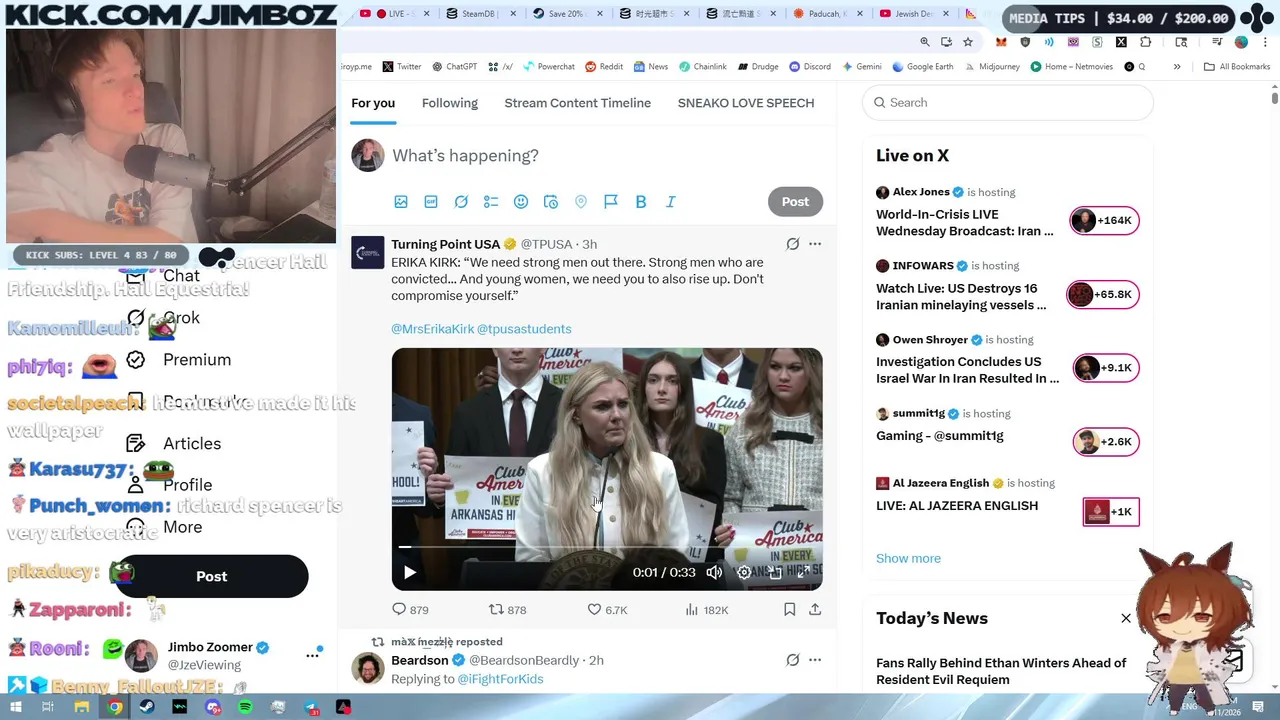Mute the video with the volume icon
The height and width of the screenshot is (720, 1280).
pyautogui.click(x=714, y=573)
